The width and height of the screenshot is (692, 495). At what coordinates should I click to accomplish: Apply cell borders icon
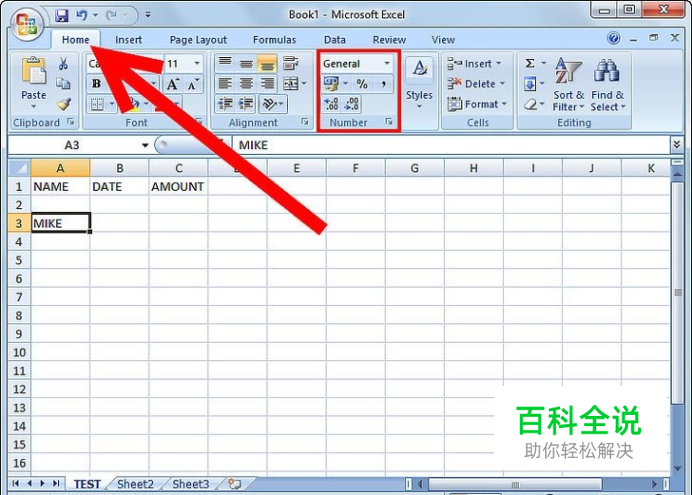[97, 104]
